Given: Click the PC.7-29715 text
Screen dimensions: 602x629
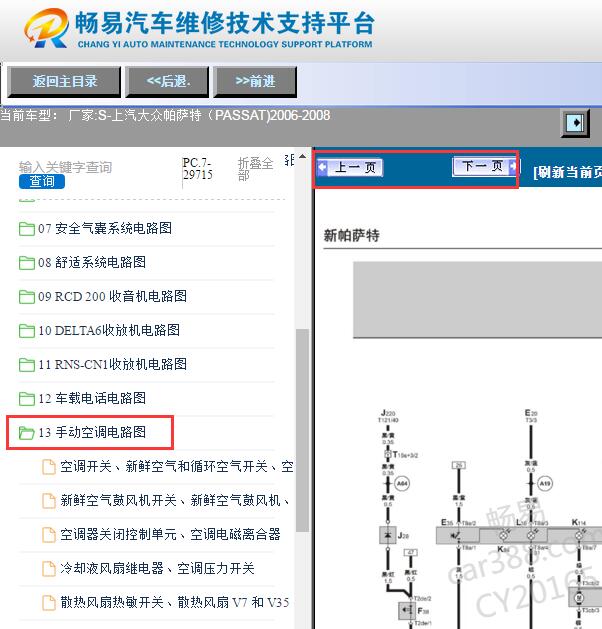Looking at the screenshot, I should click(x=198, y=168).
